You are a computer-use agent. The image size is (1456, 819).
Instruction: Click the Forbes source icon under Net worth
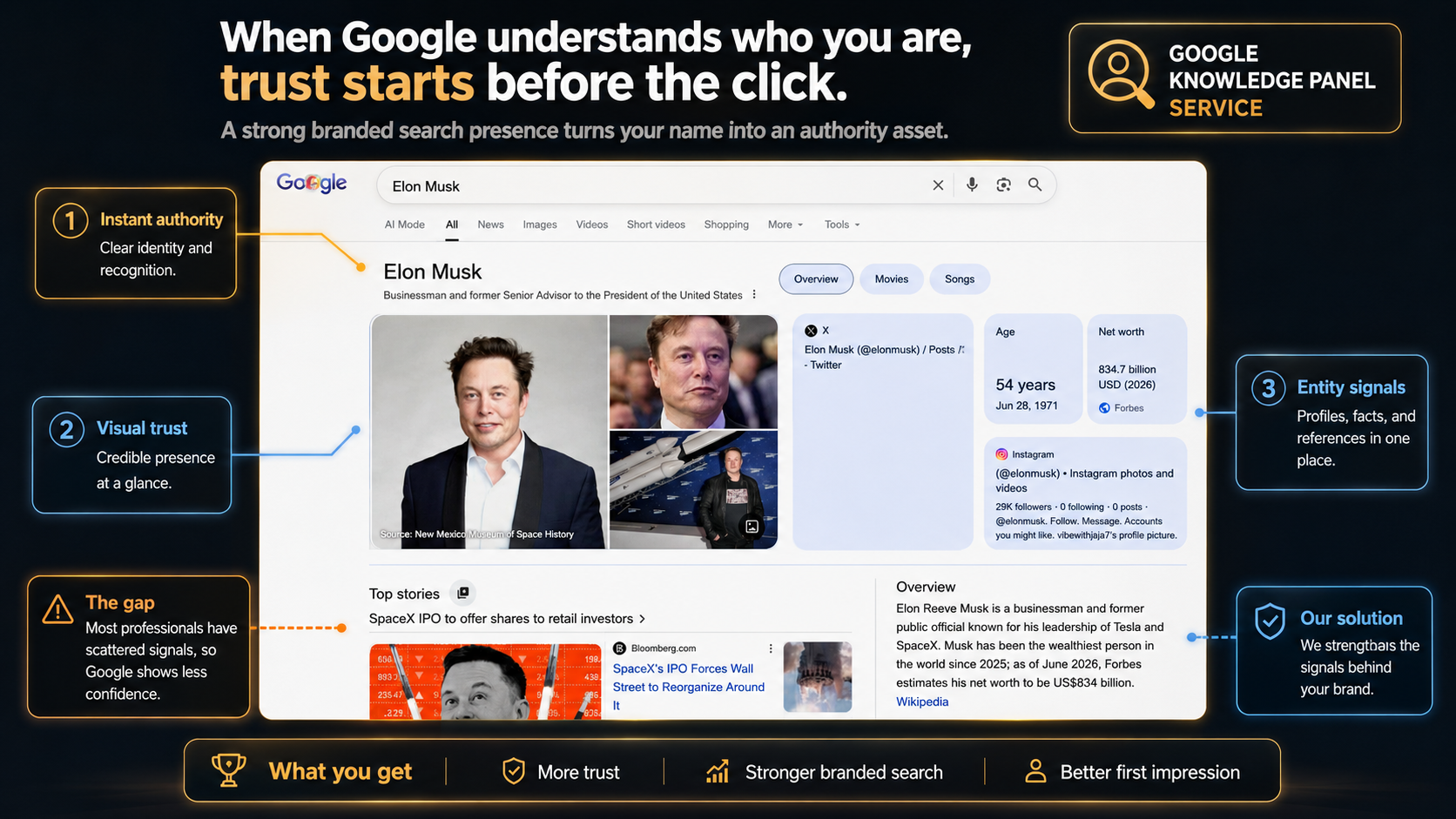point(1104,408)
